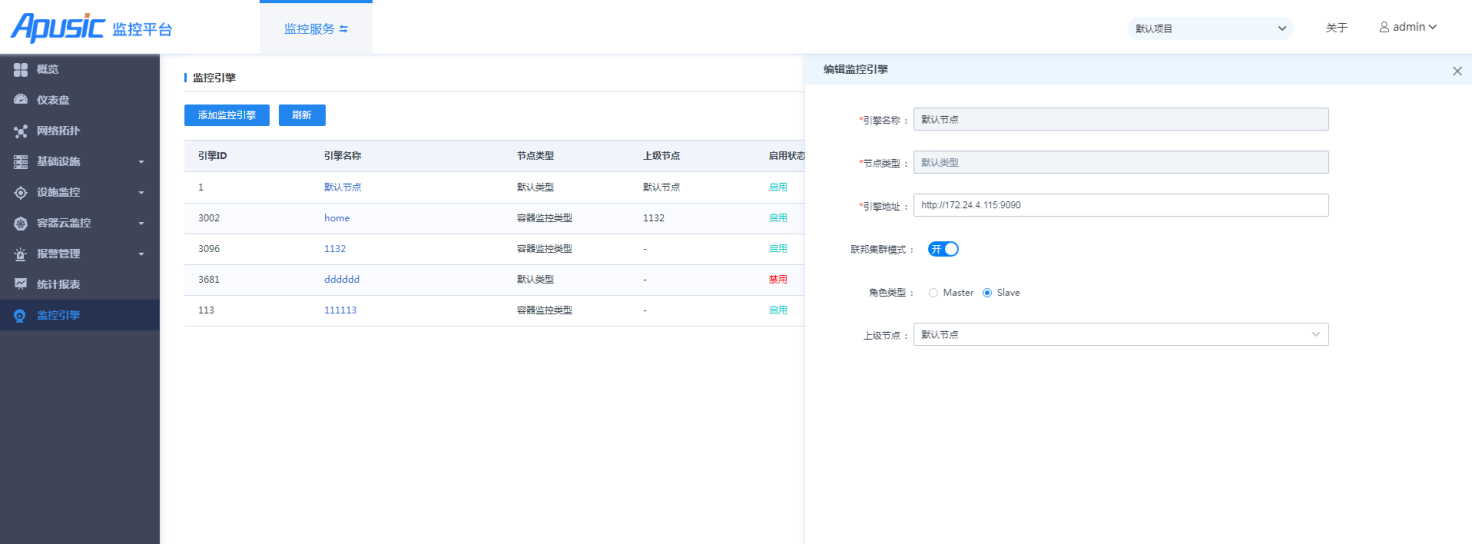This screenshot has height=544, width=1472.
Task: Open the 上级节点 dropdown
Action: (1121, 335)
